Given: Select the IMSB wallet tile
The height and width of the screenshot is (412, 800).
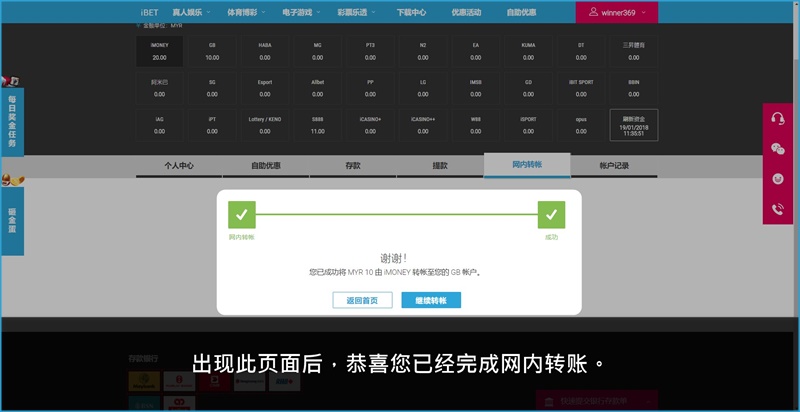Looking at the screenshot, I should point(476,88).
